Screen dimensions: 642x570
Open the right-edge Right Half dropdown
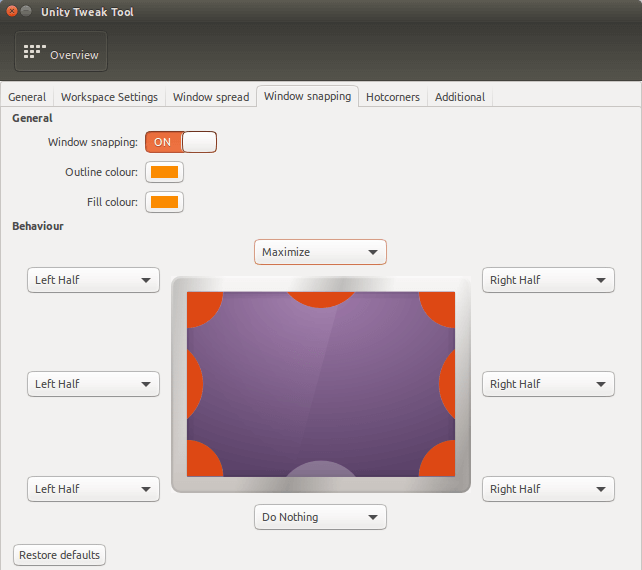coord(548,384)
